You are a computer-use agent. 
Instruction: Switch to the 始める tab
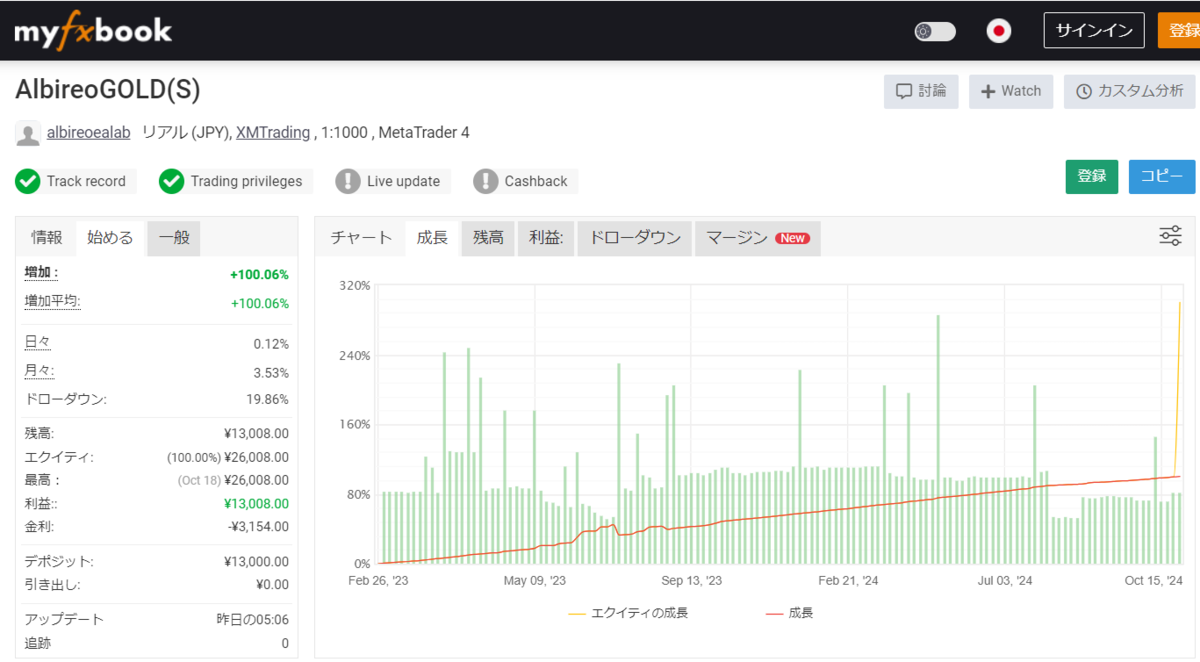coord(110,238)
